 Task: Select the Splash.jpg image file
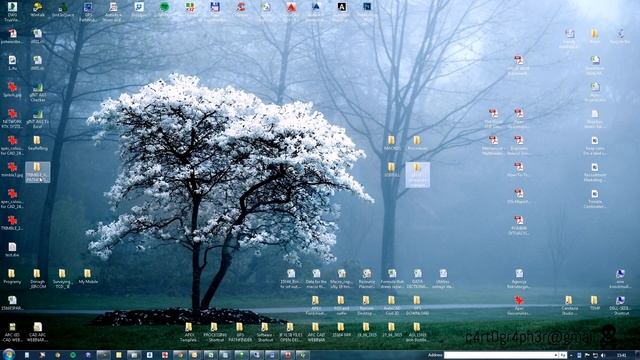point(12,89)
